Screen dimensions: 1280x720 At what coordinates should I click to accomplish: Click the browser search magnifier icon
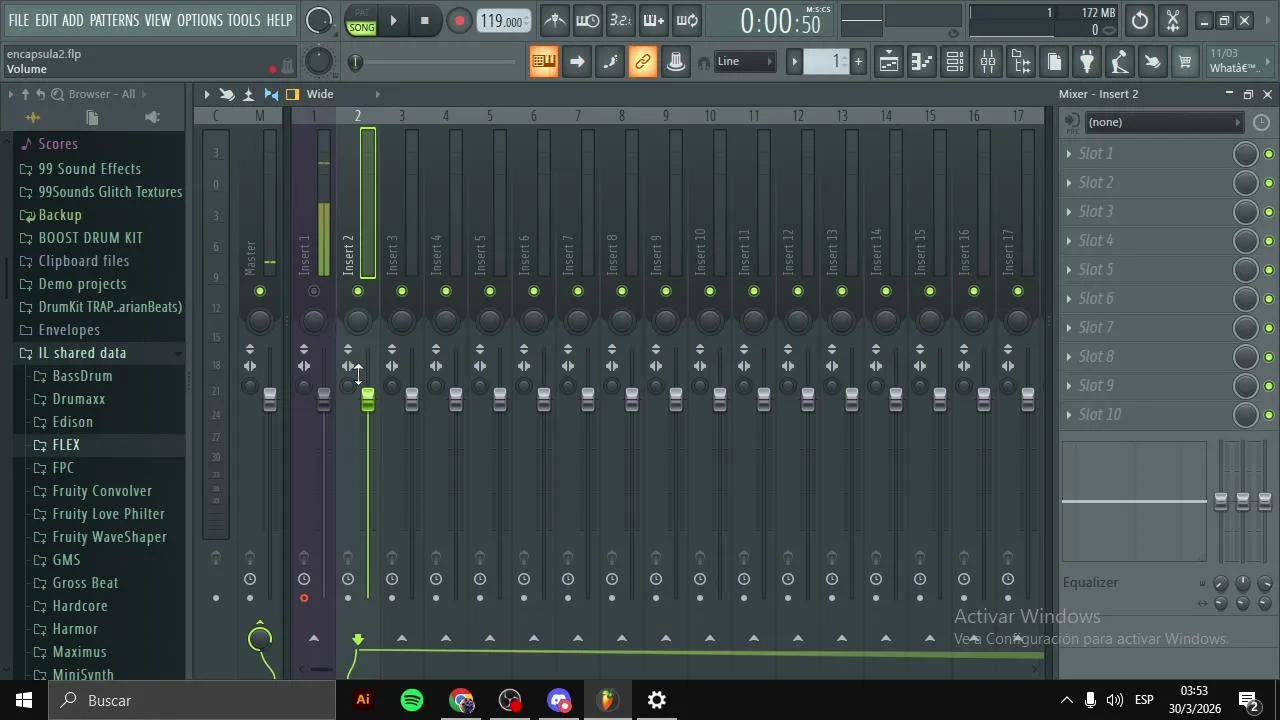tap(57, 94)
